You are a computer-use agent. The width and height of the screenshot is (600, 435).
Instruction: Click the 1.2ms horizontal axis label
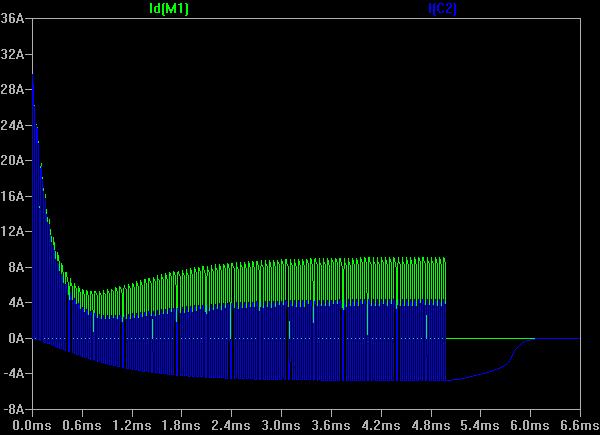point(132,425)
